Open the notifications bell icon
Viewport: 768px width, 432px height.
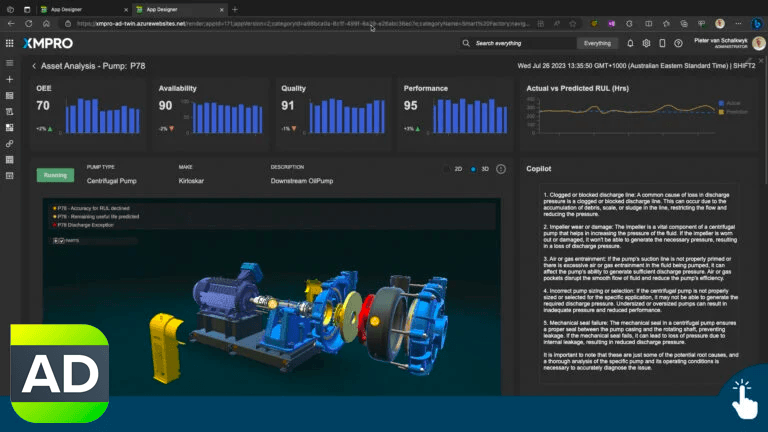click(x=630, y=43)
